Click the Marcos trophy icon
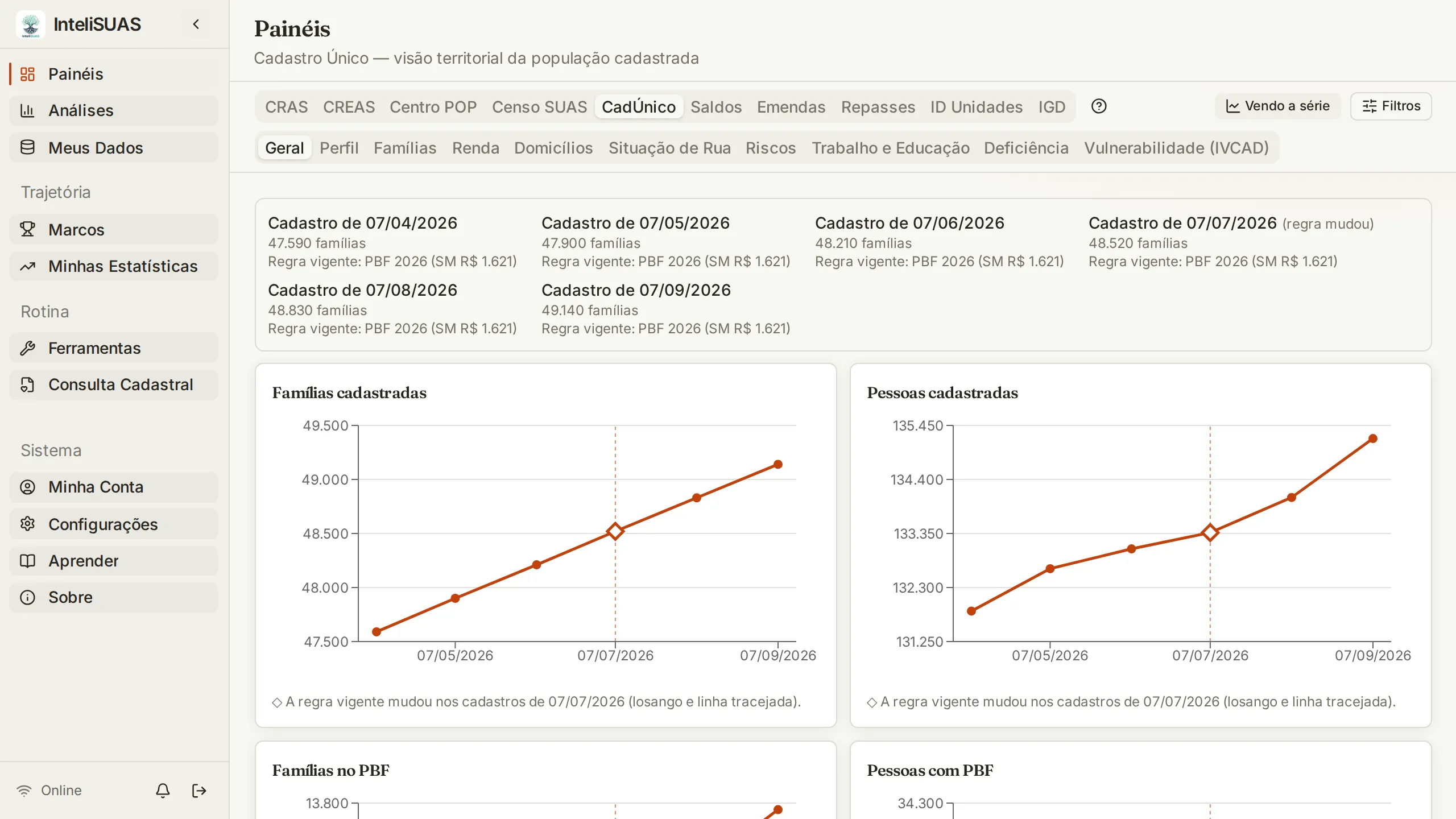Viewport: 1456px width, 819px height. (x=27, y=229)
